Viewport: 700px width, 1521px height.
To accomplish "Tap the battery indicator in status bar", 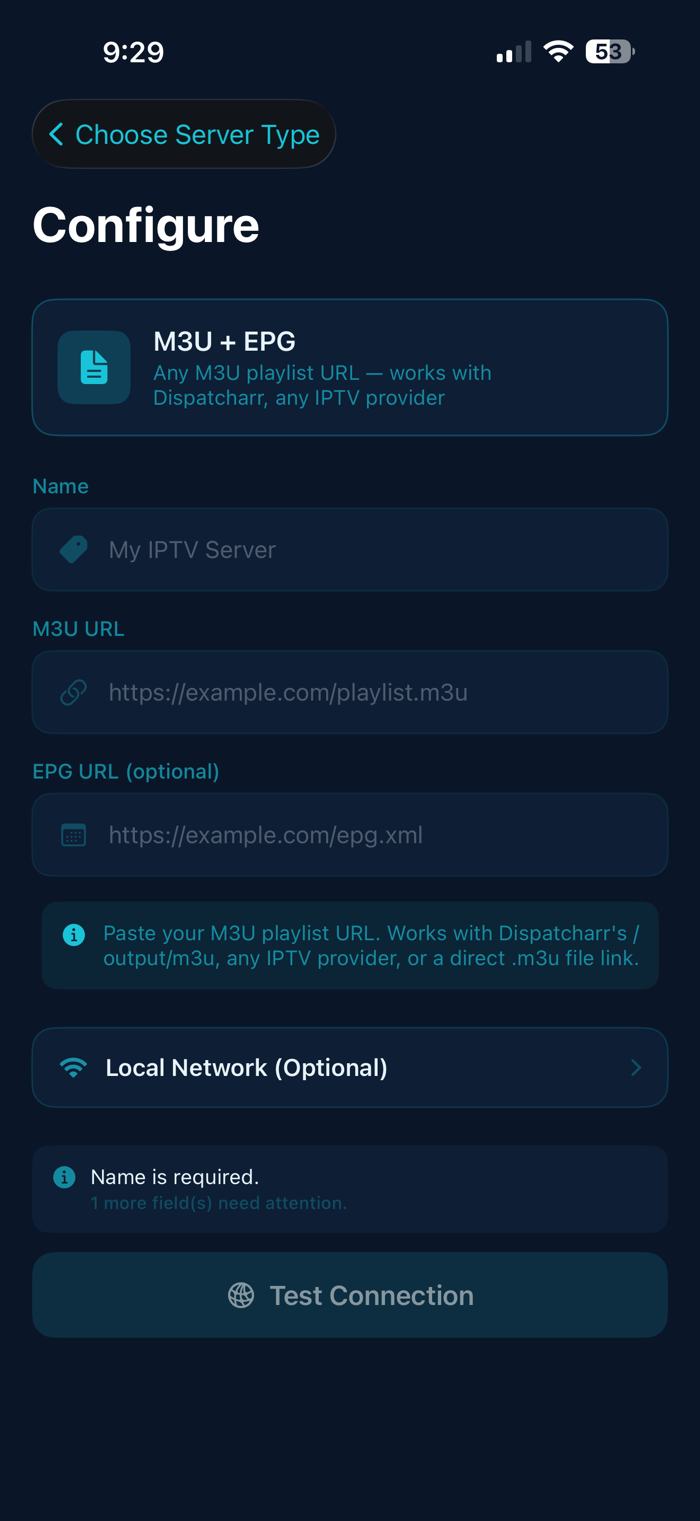I will (x=610, y=52).
